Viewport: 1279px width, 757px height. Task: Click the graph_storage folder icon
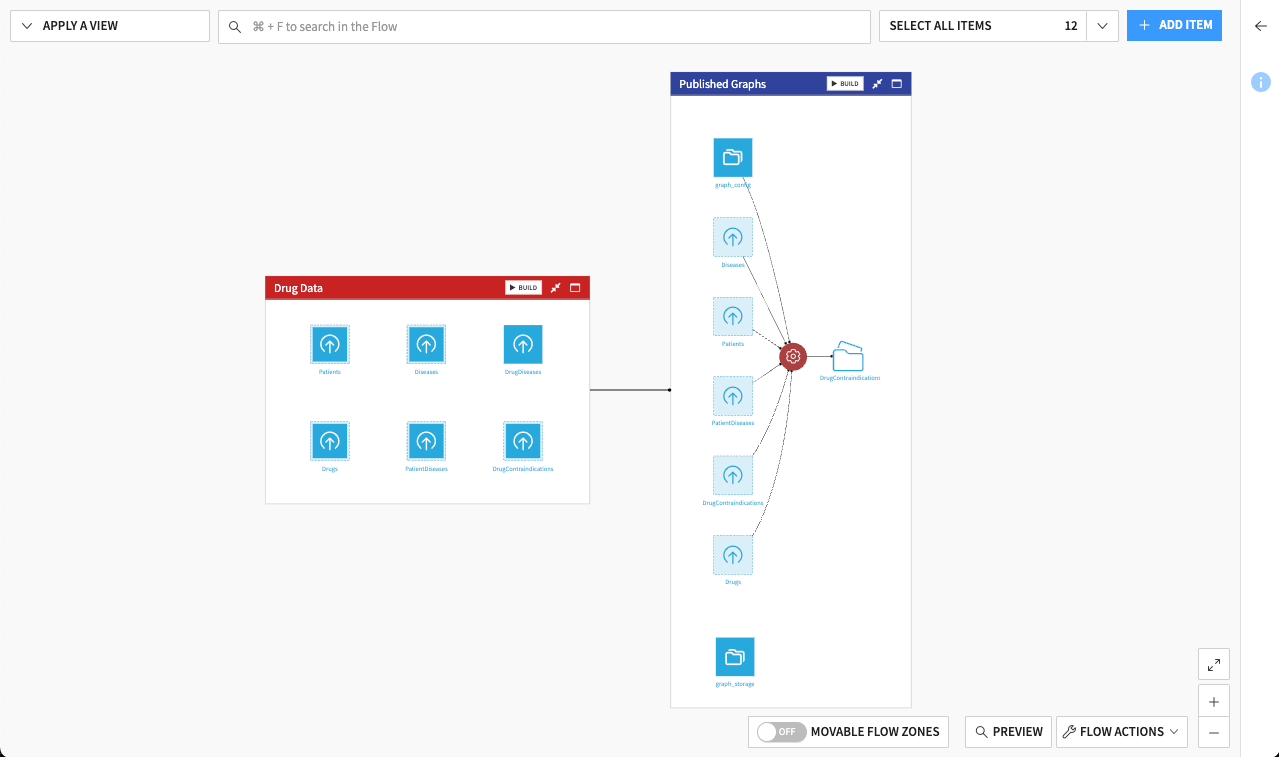(735, 657)
